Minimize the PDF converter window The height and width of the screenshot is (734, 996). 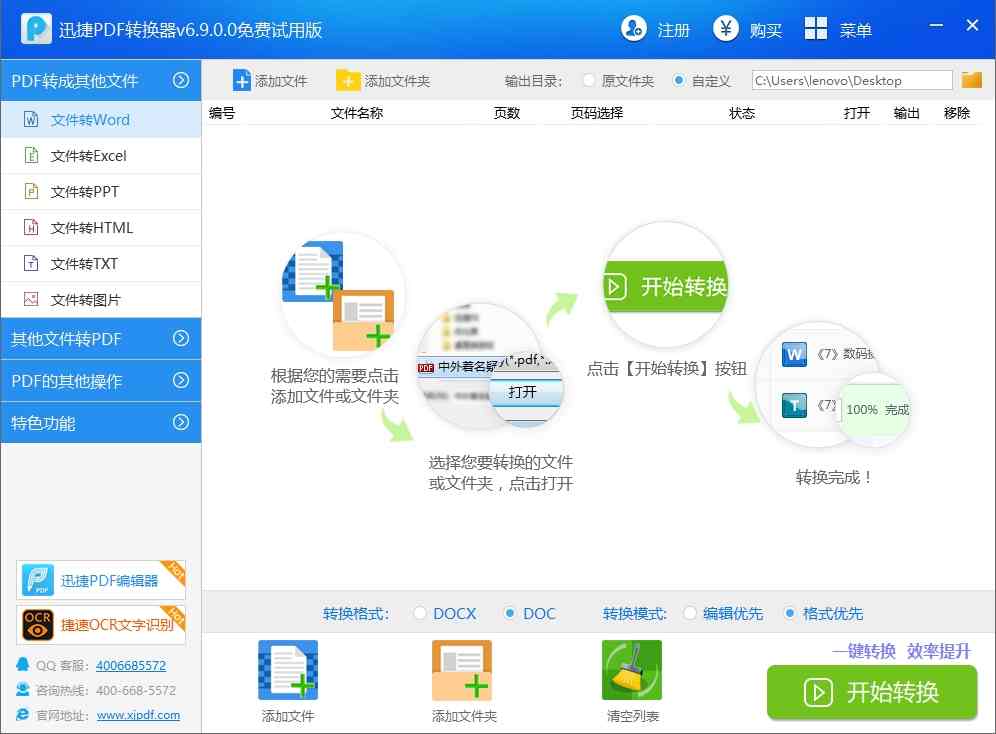tap(936, 25)
